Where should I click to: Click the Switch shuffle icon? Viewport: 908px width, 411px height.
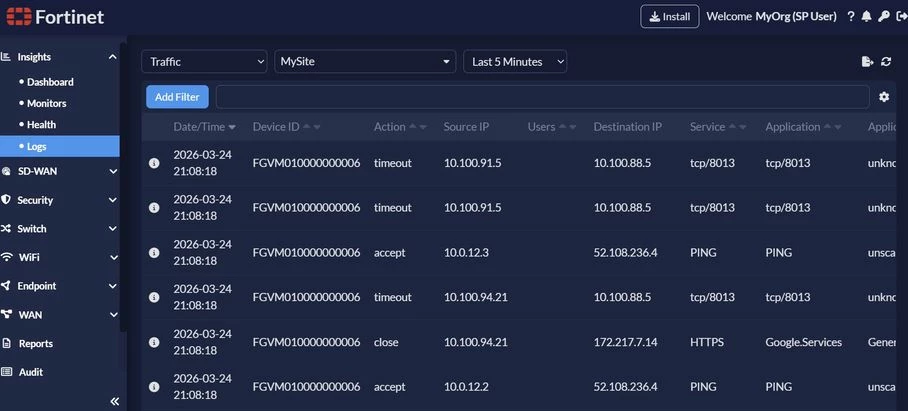click(6, 229)
